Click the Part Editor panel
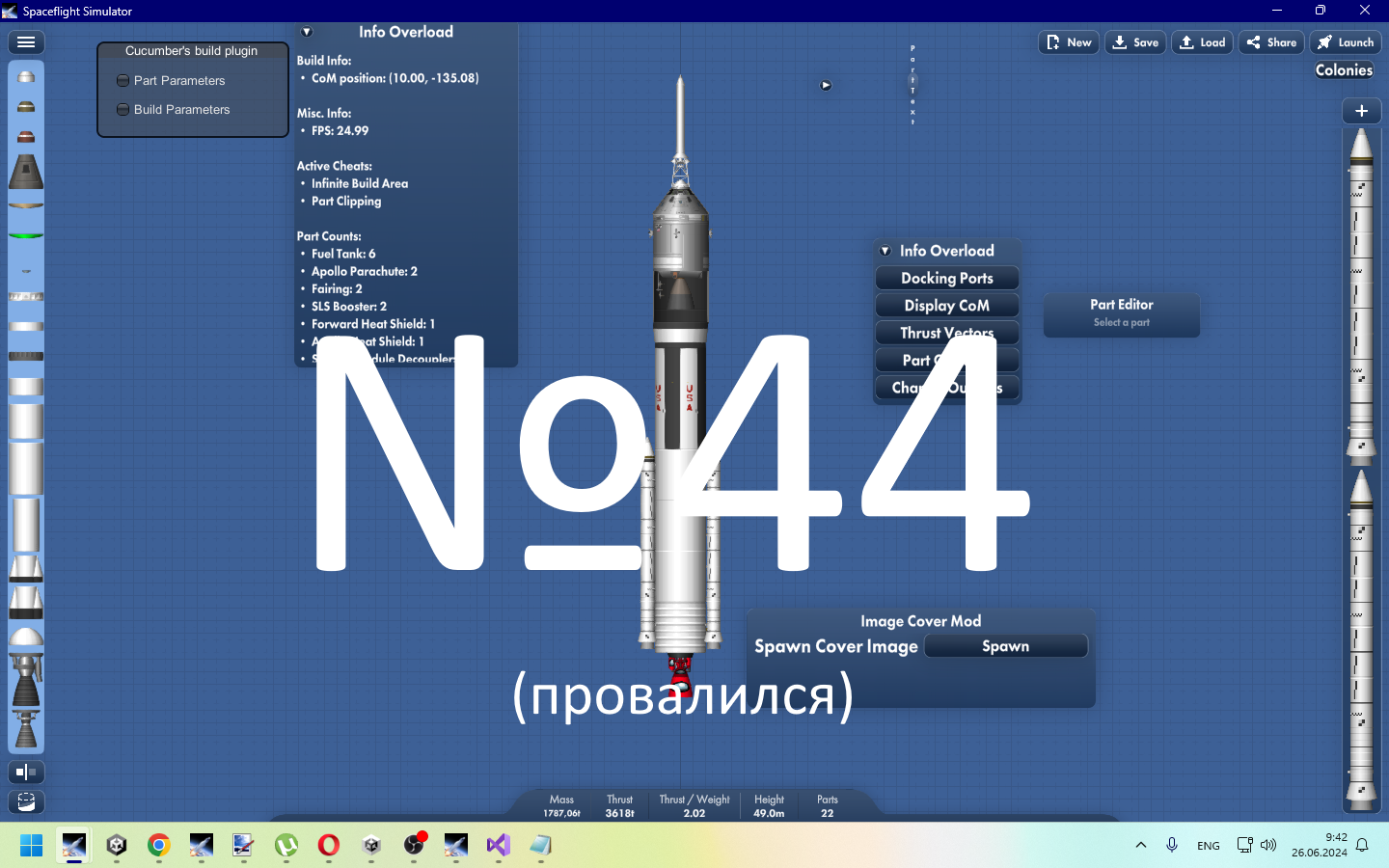 coord(1122,314)
